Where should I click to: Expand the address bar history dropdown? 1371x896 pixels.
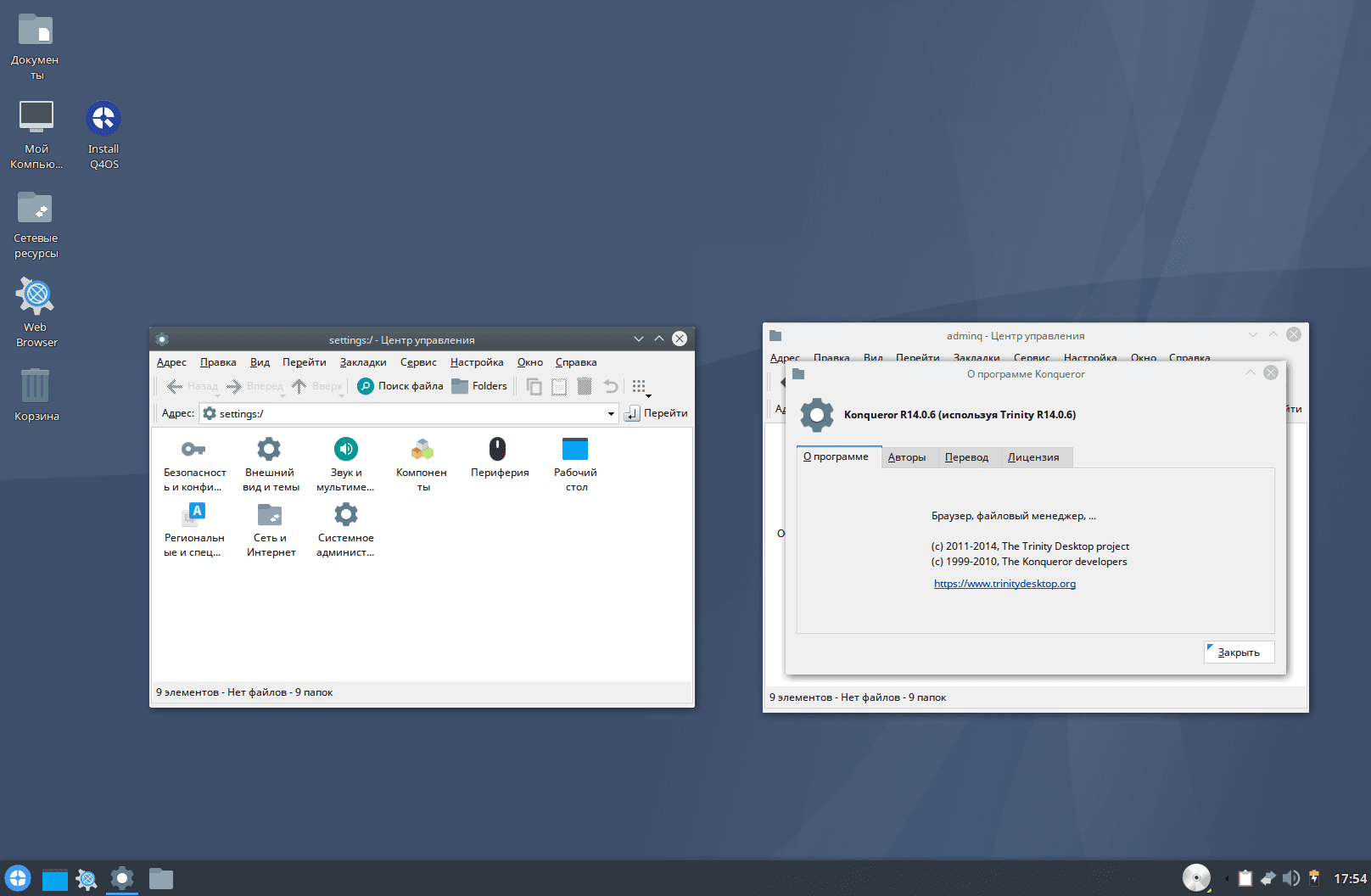pos(611,414)
